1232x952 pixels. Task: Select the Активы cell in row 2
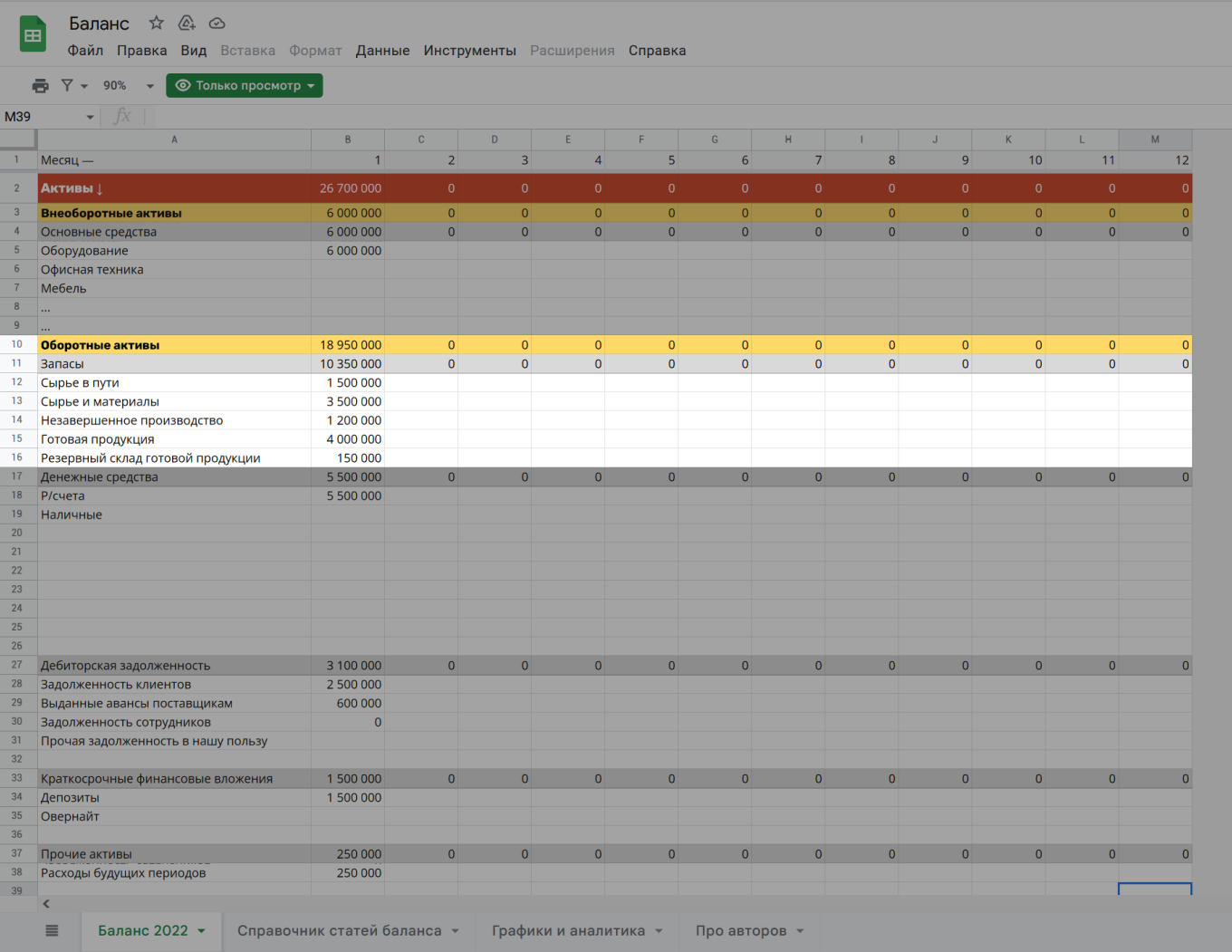pos(174,188)
